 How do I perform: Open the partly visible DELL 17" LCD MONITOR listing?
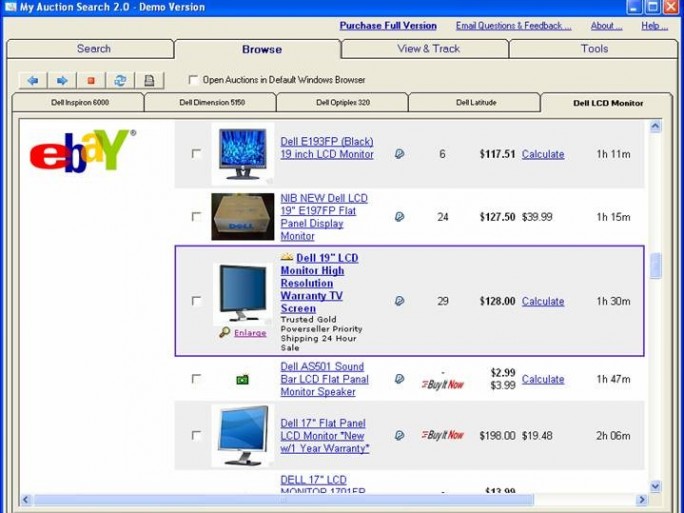click(x=323, y=485)
